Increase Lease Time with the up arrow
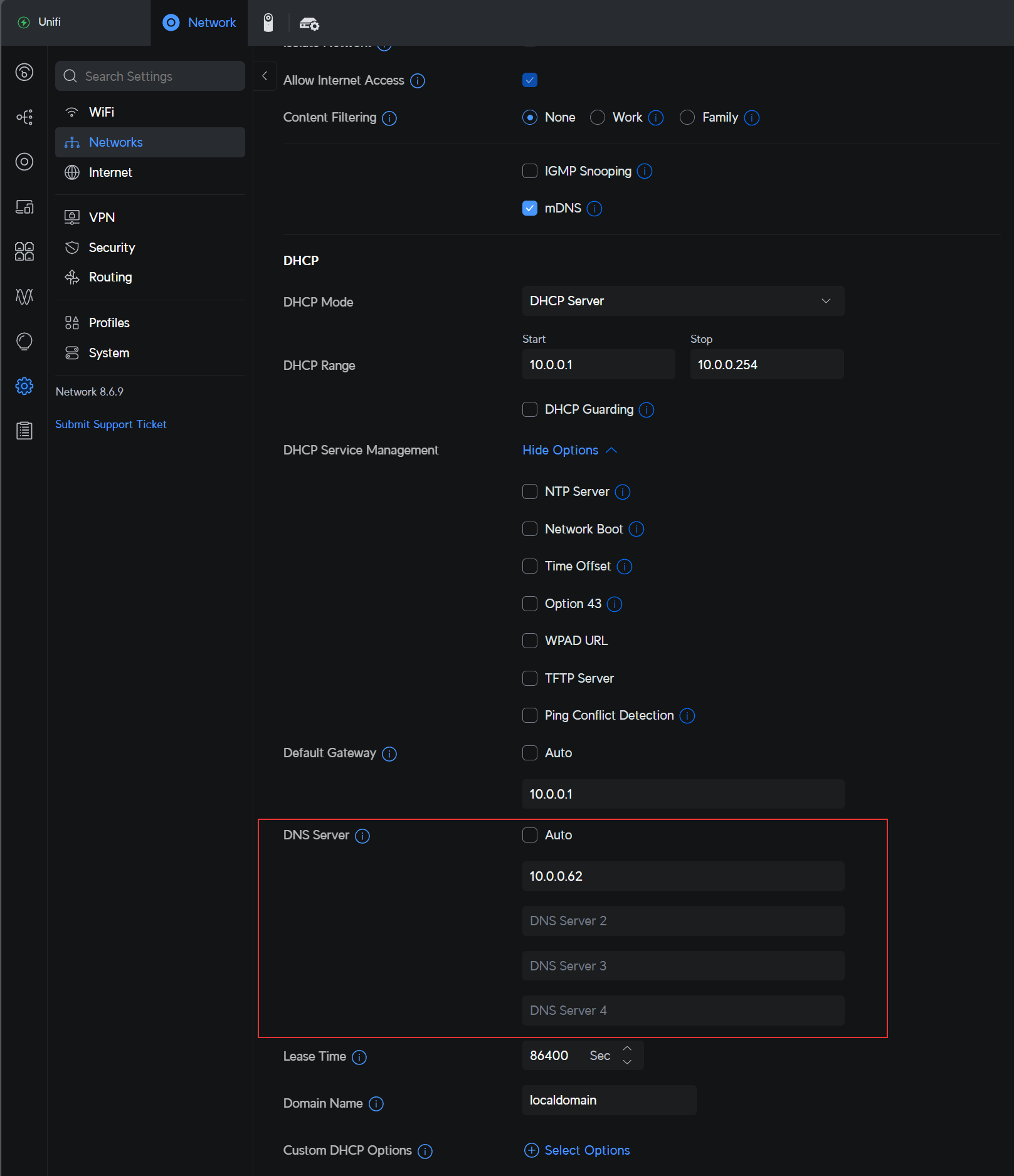 point(627,1049)
